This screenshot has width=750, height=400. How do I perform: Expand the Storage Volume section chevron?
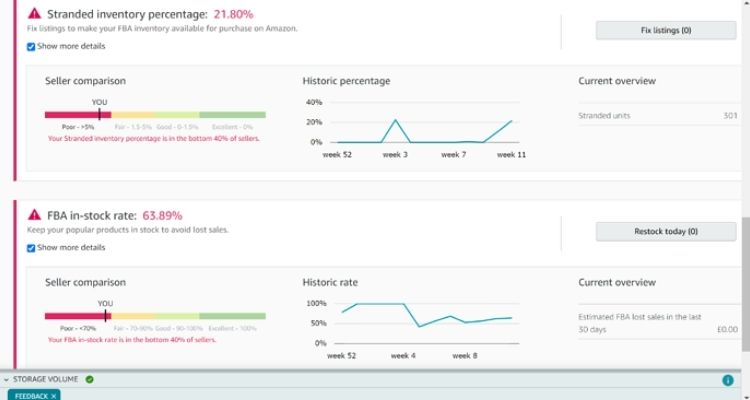7,380
